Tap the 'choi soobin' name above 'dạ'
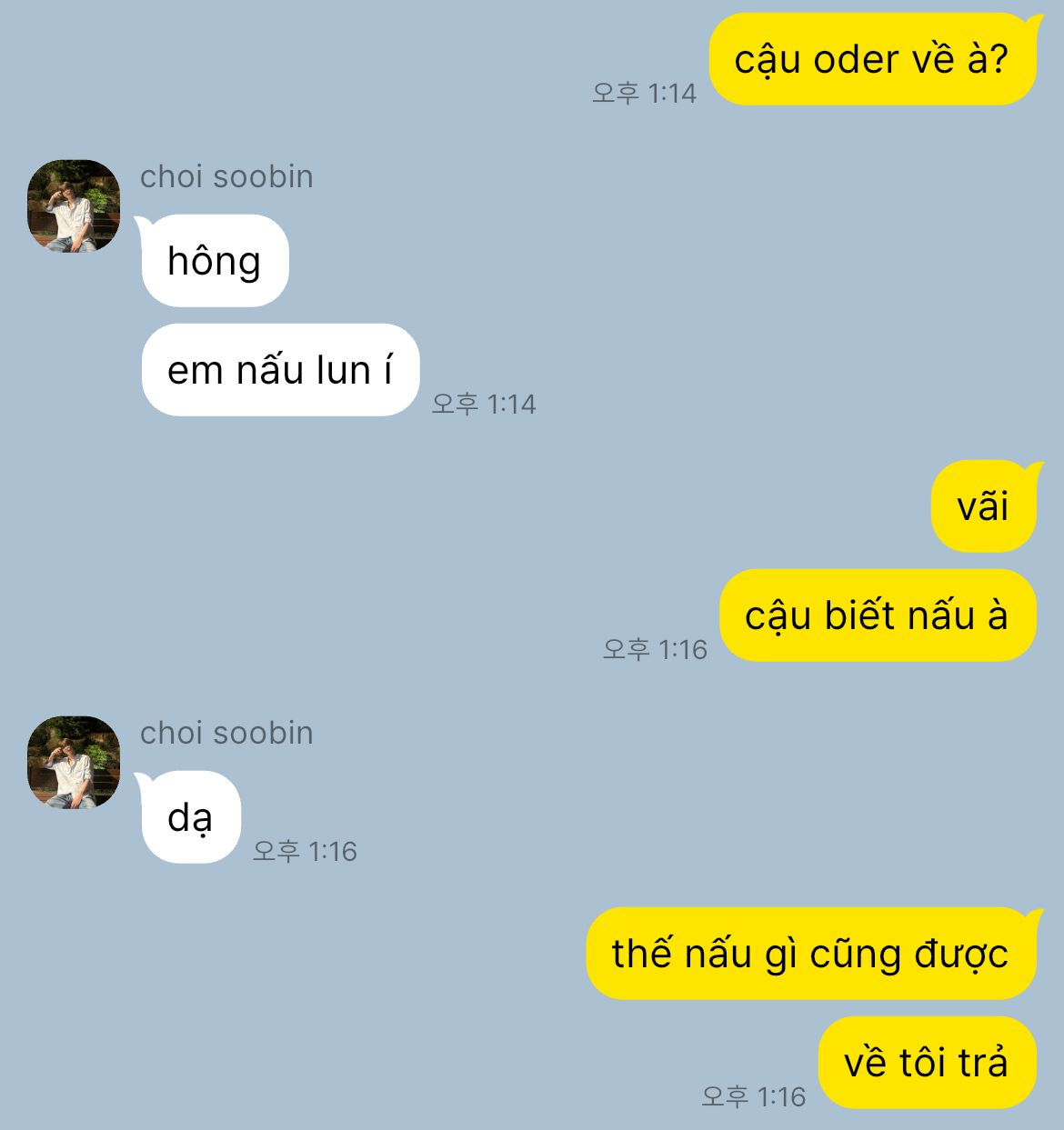 click(226, 733)
